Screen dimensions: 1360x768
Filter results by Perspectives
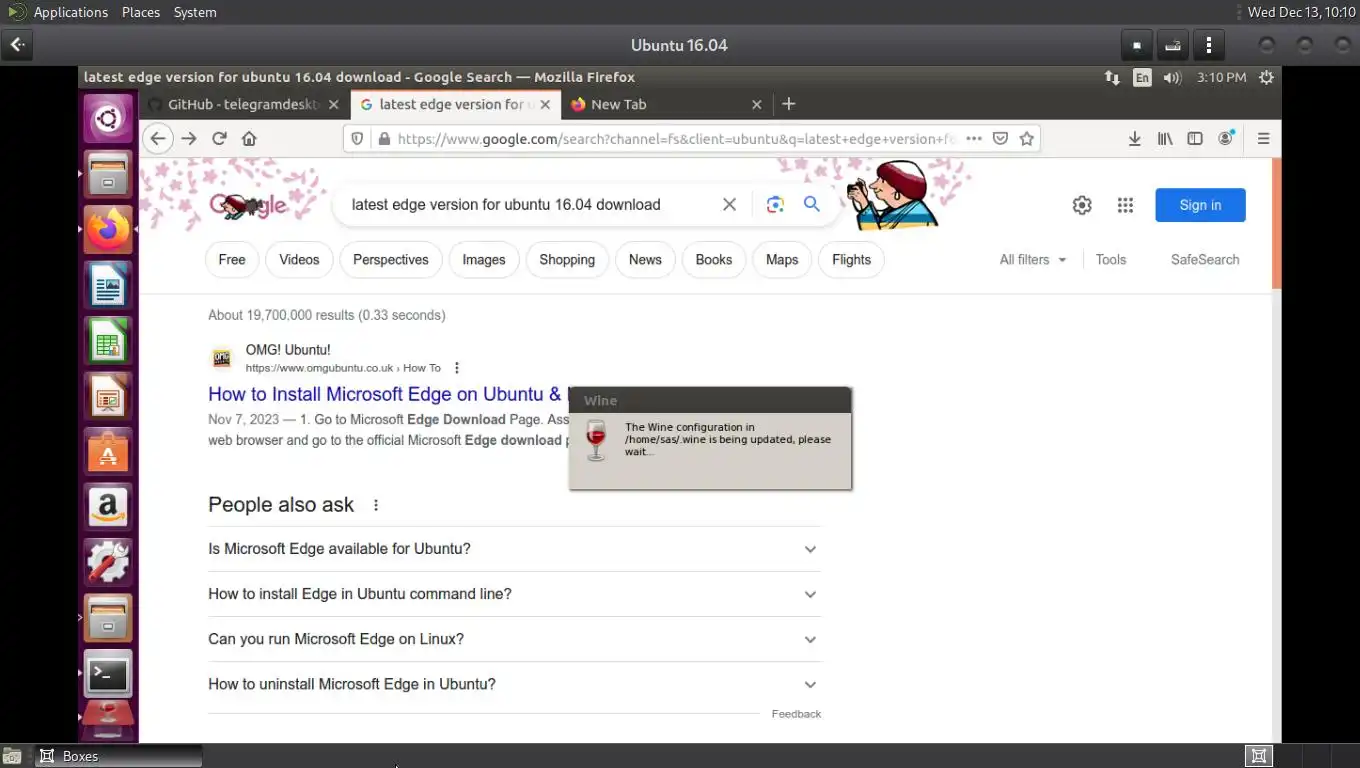point(391,259)
